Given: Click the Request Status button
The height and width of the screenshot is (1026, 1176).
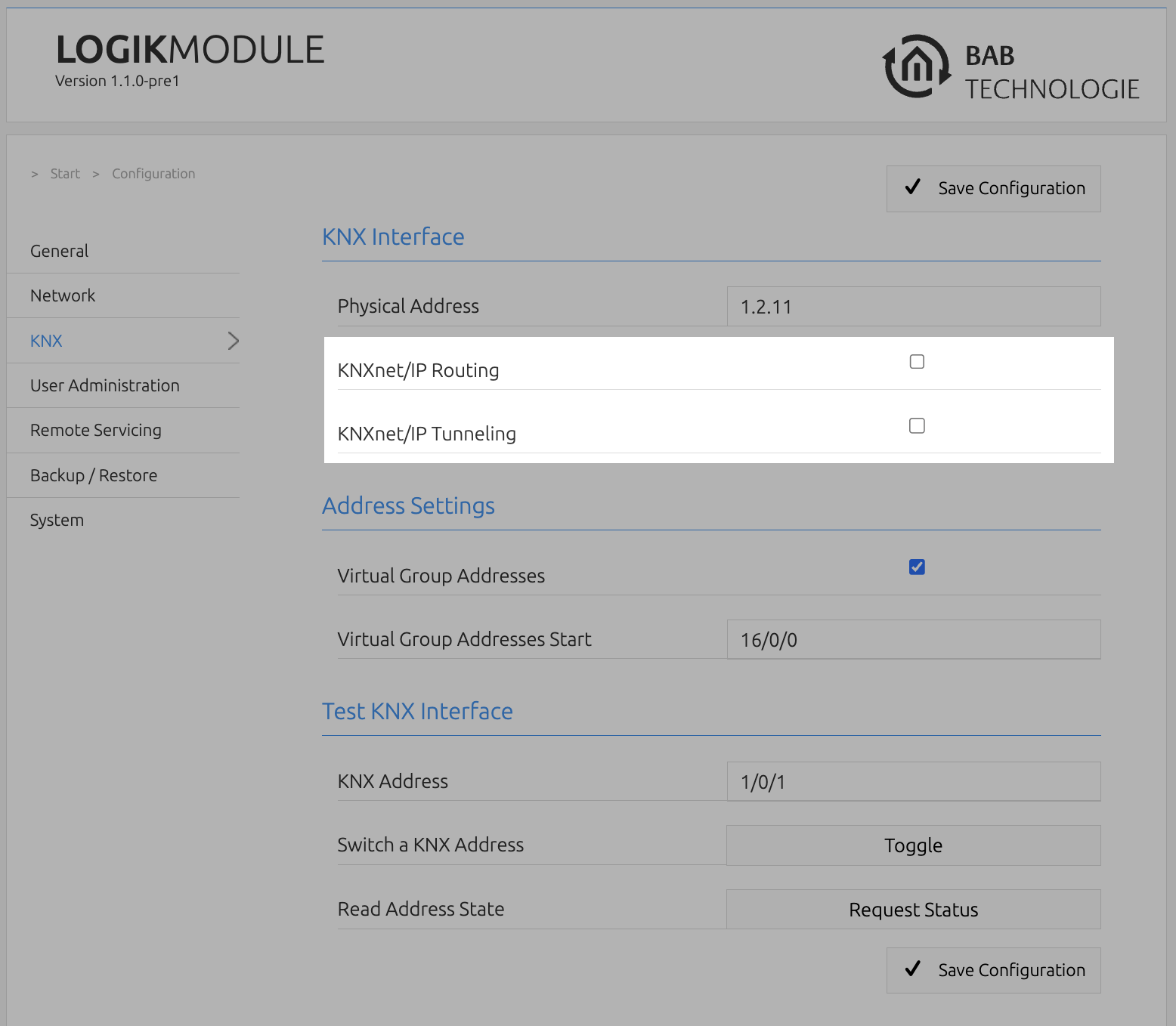Looking at the screenshot, I should click(913, 909).
